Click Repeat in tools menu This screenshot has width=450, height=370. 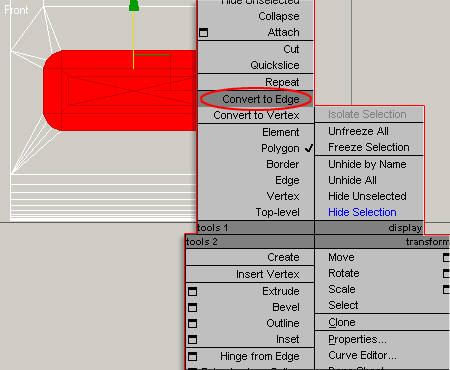click(282, 82)
